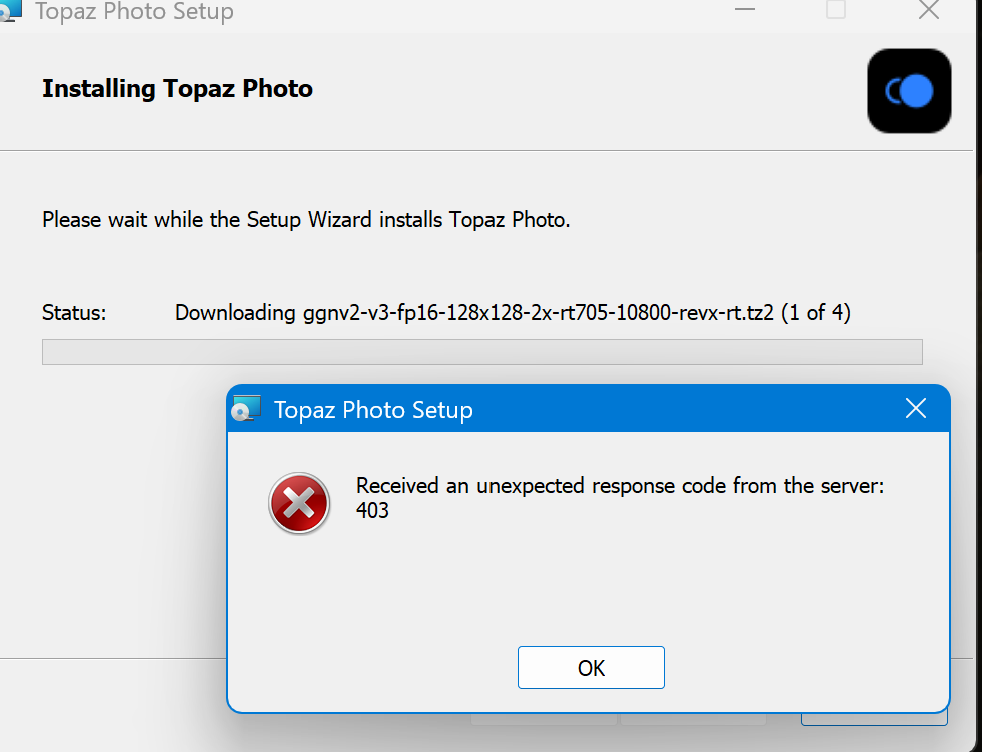Click the main window title "Topaz Photo Setup"
The height and width of the screenshot is (752, 982).
134,12
